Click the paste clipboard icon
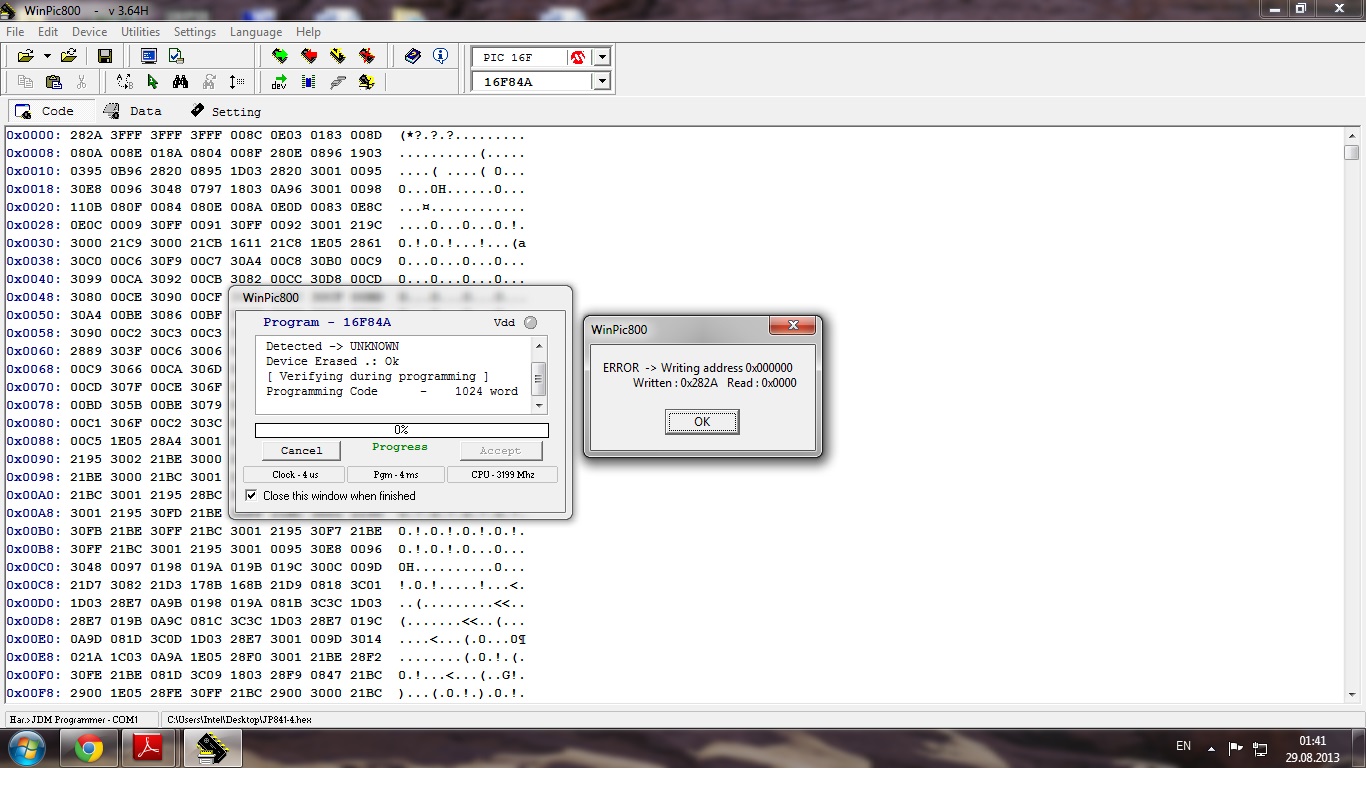The width and height of the screenshot is (1366, 788). pos(54,82)
